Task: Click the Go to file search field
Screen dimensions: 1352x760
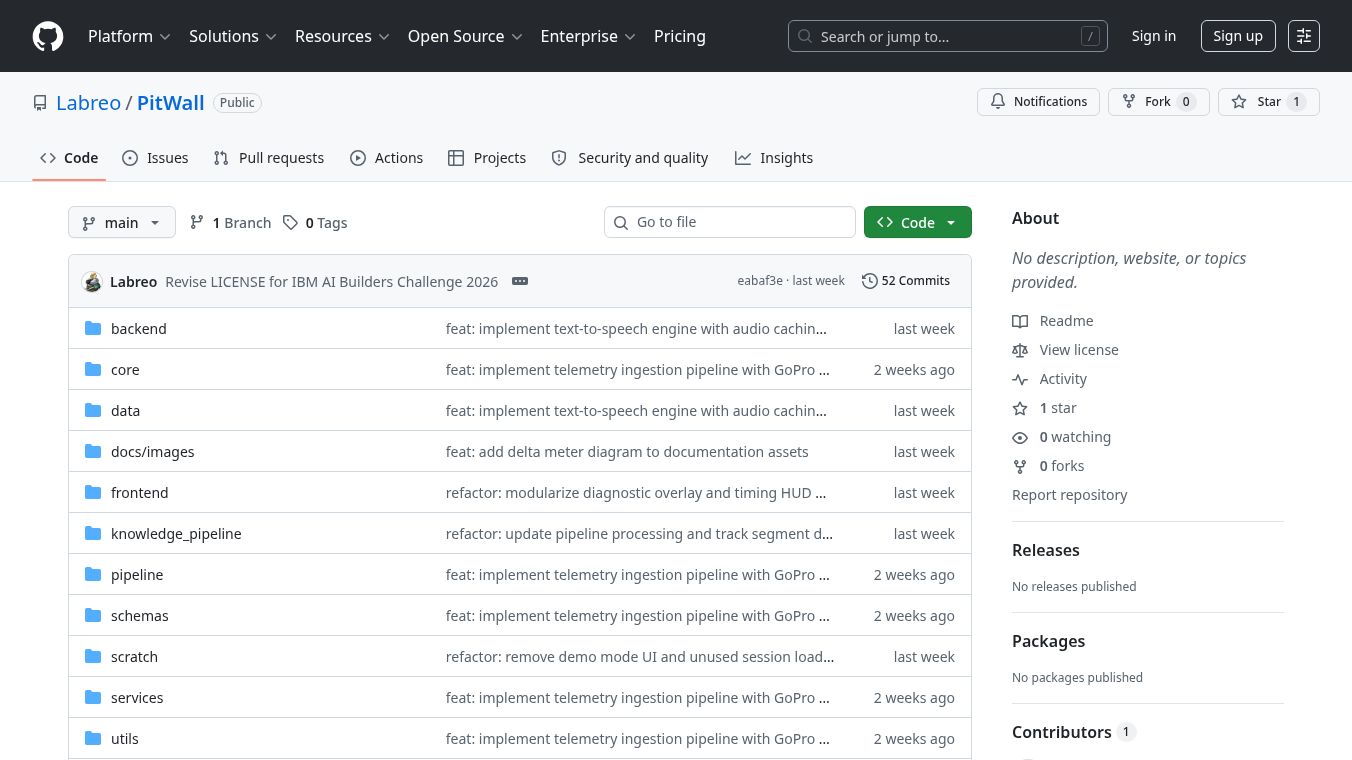Action: coord(730,222)
